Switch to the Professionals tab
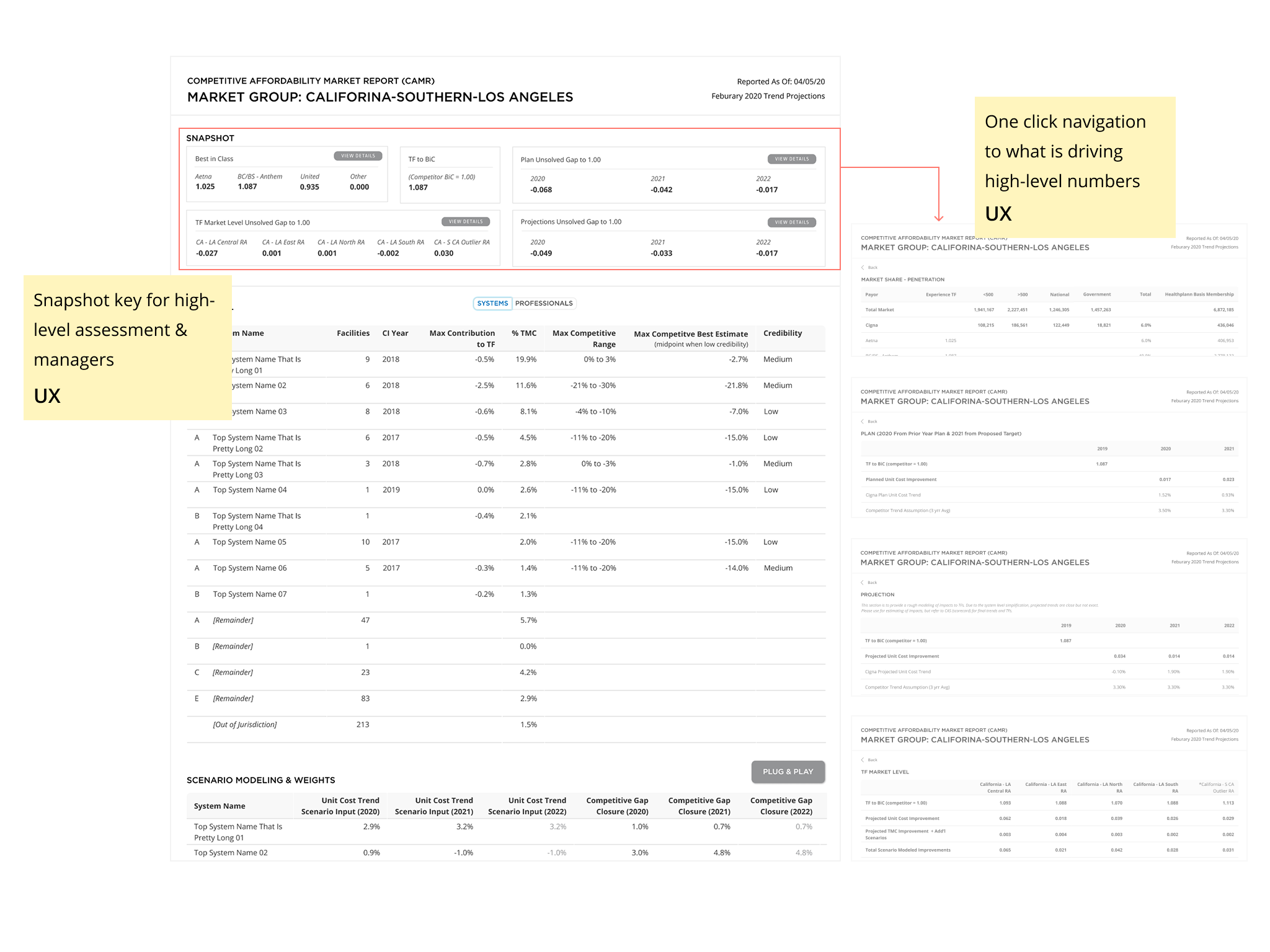This screenshot has width=1270, height=952. coord(544,304)
